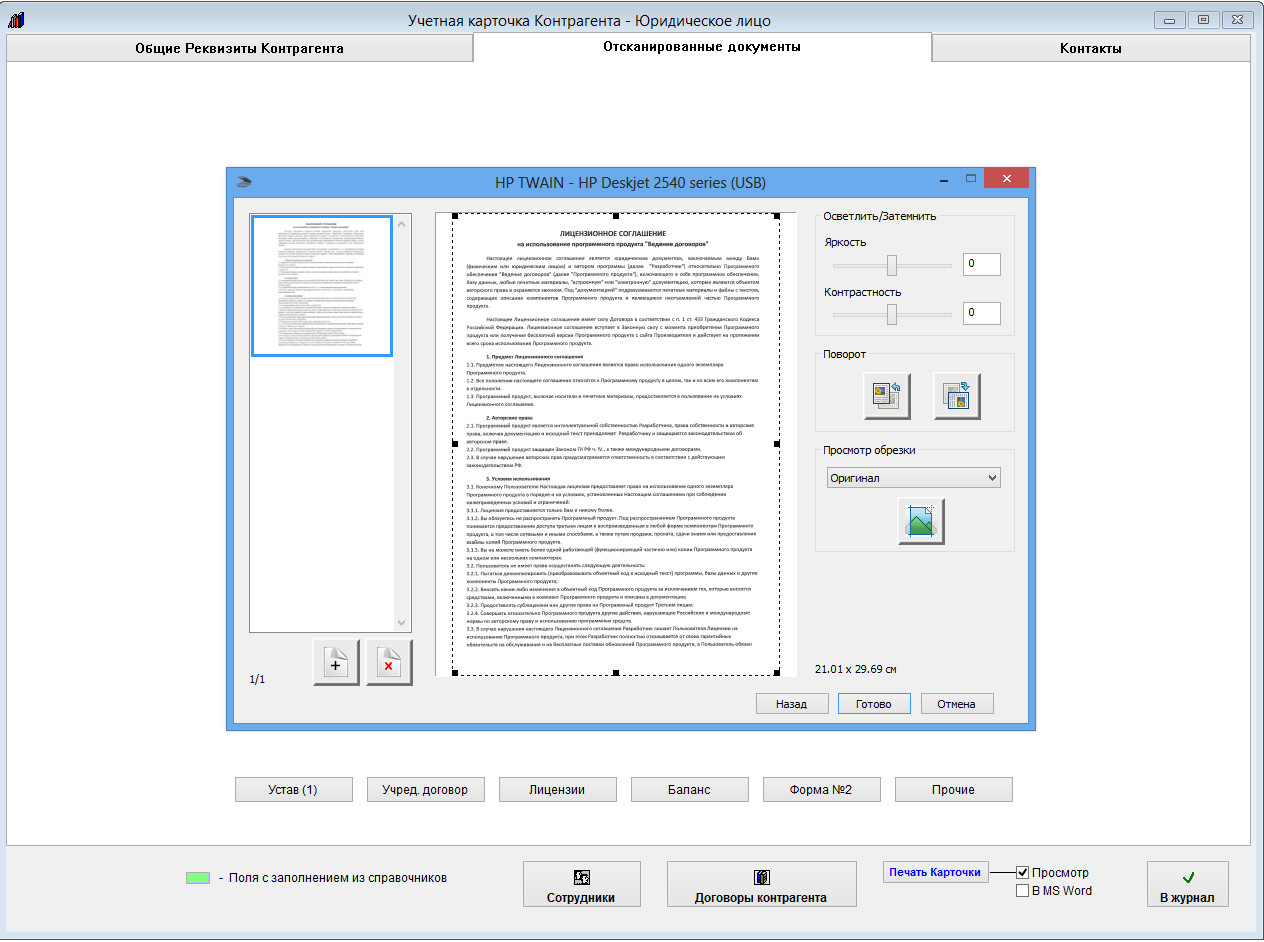This screenshot has width=1264, height=942.
Task: Click the Яркость brightness slider handle
Action: tap(891, 265)
